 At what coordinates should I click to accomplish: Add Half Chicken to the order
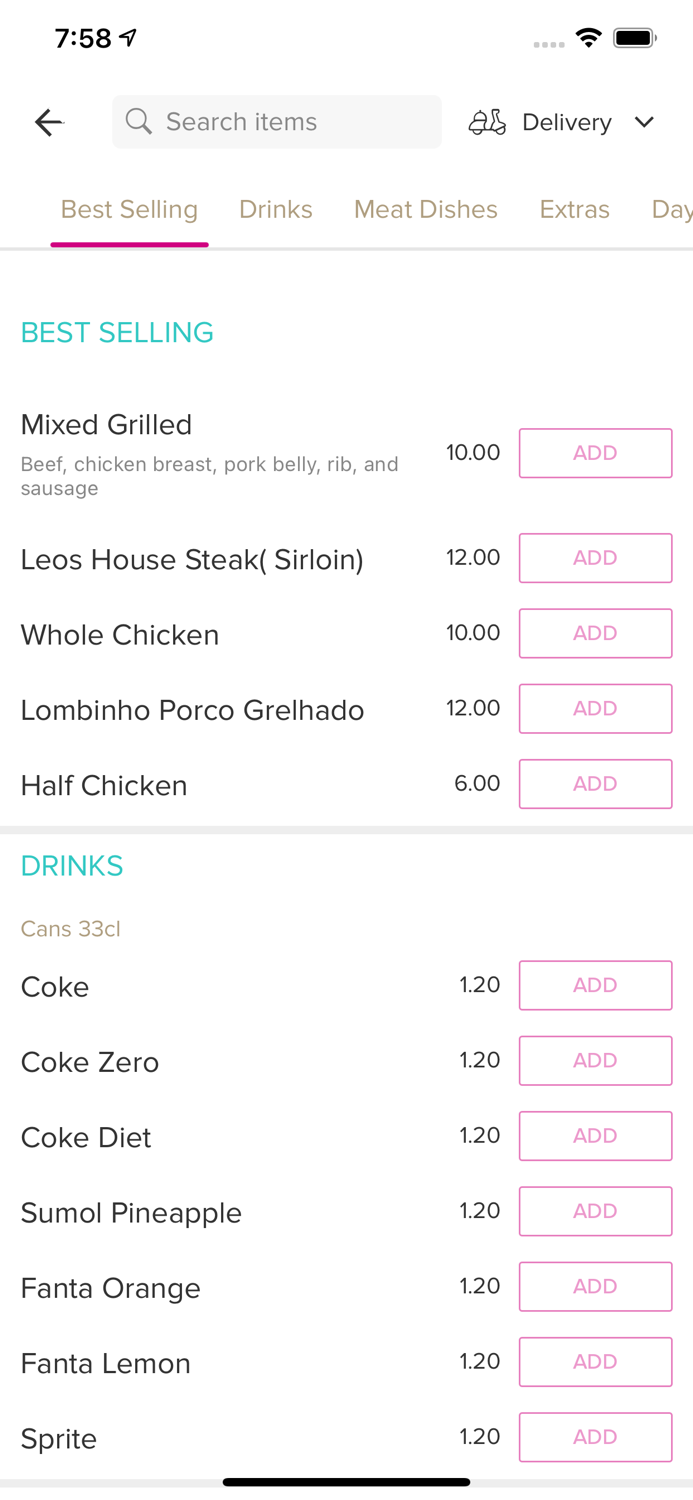click(x=595, y=784)
